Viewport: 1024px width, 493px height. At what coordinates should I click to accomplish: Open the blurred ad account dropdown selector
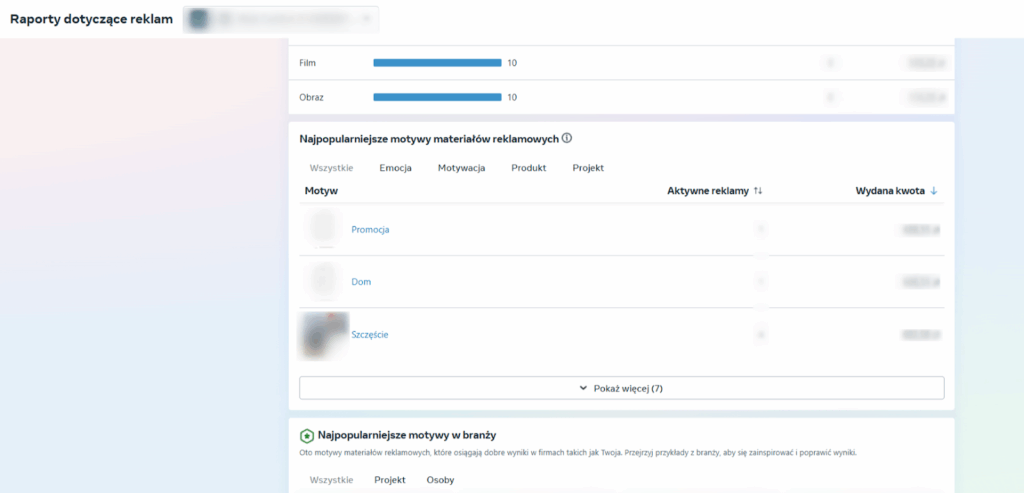[x=281, y=19]
